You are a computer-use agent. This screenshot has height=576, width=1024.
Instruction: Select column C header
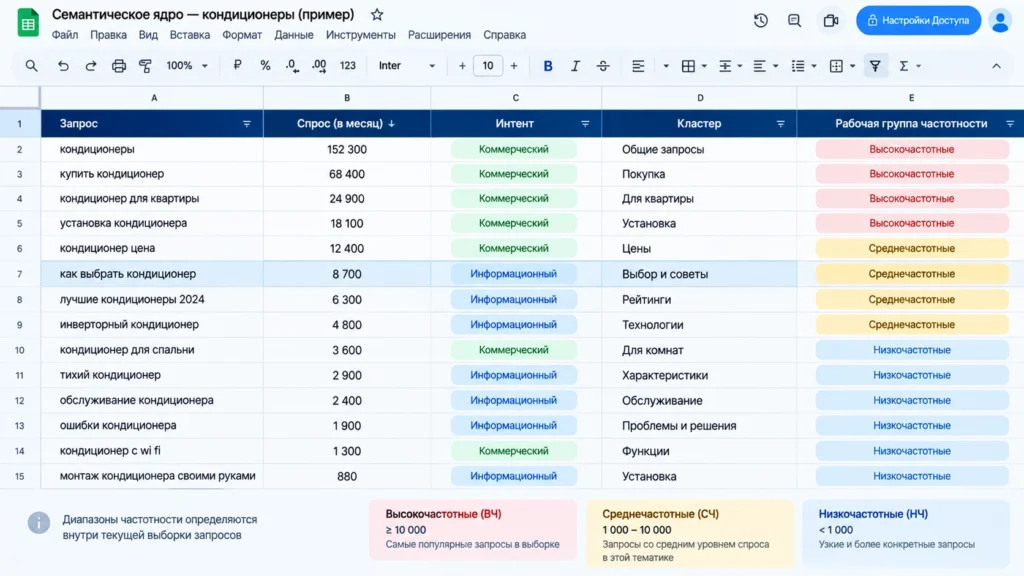(516, 98)
